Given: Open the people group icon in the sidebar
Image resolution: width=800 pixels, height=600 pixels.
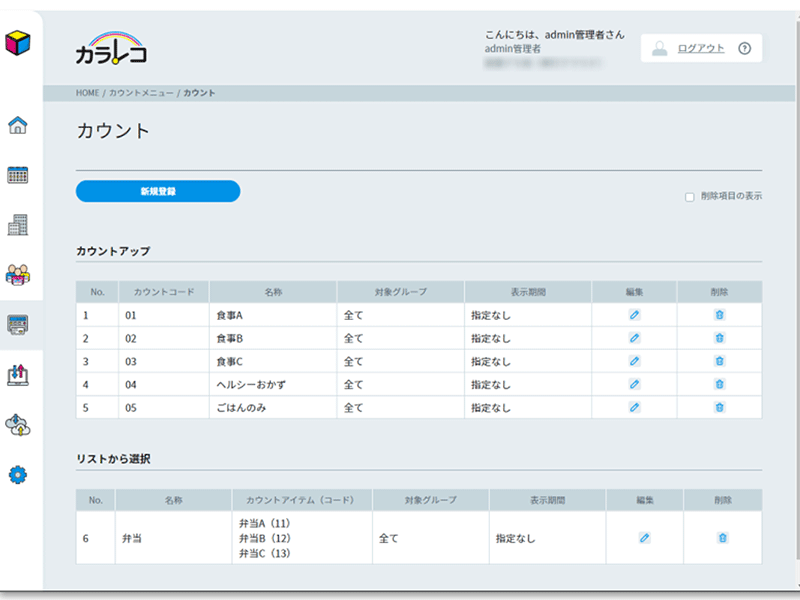Looking at the screenshot, I should [x=18, y=275].
